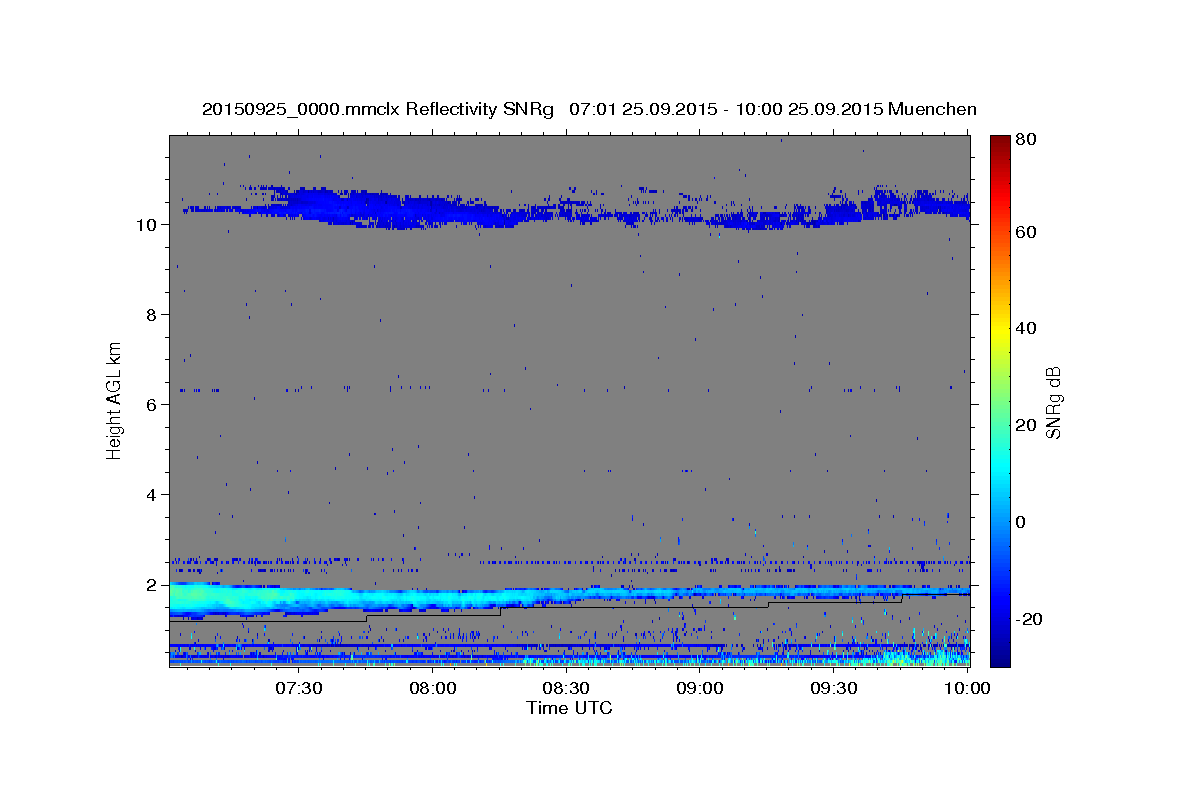
Task: Click the colorbar value -20
Action: (1028, 619)
